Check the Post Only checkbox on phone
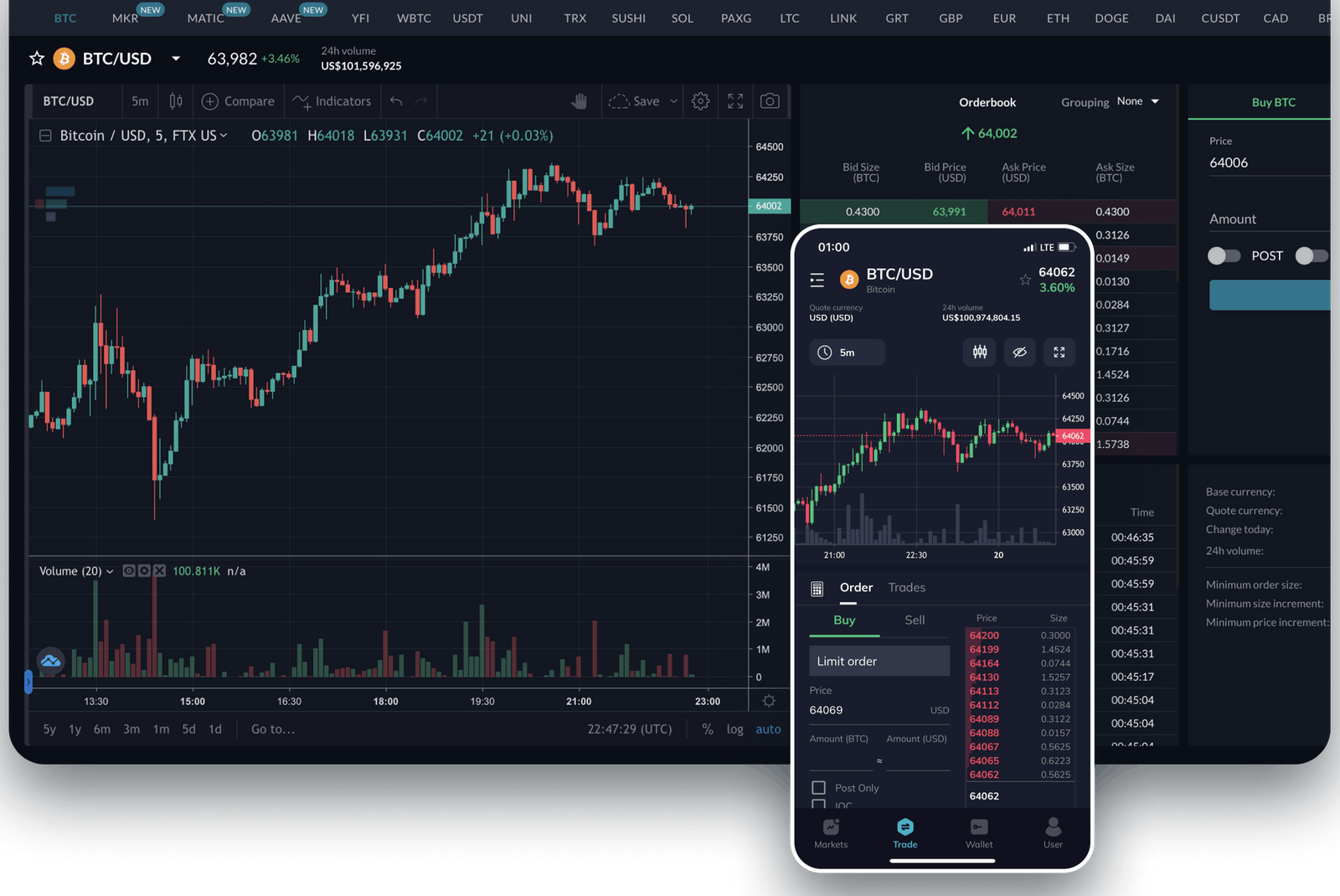This screenshot has width=1340, height=896. click(x=818, y=788)
